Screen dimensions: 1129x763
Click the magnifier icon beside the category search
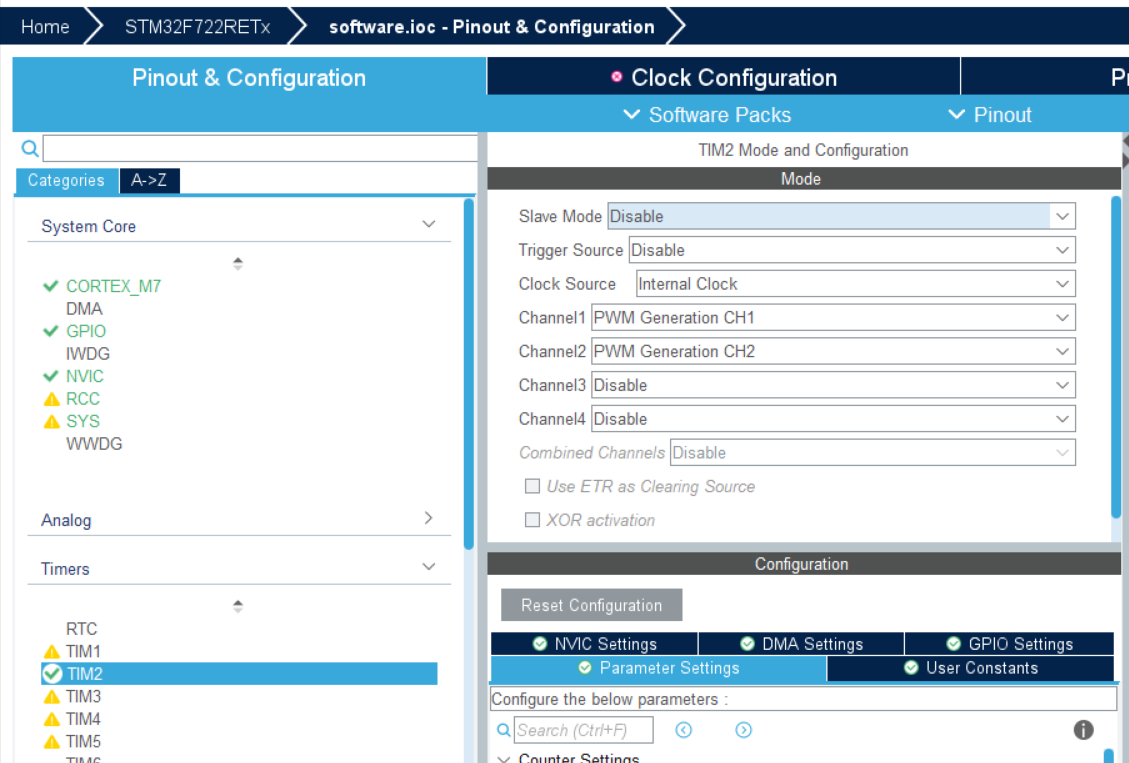30,148
